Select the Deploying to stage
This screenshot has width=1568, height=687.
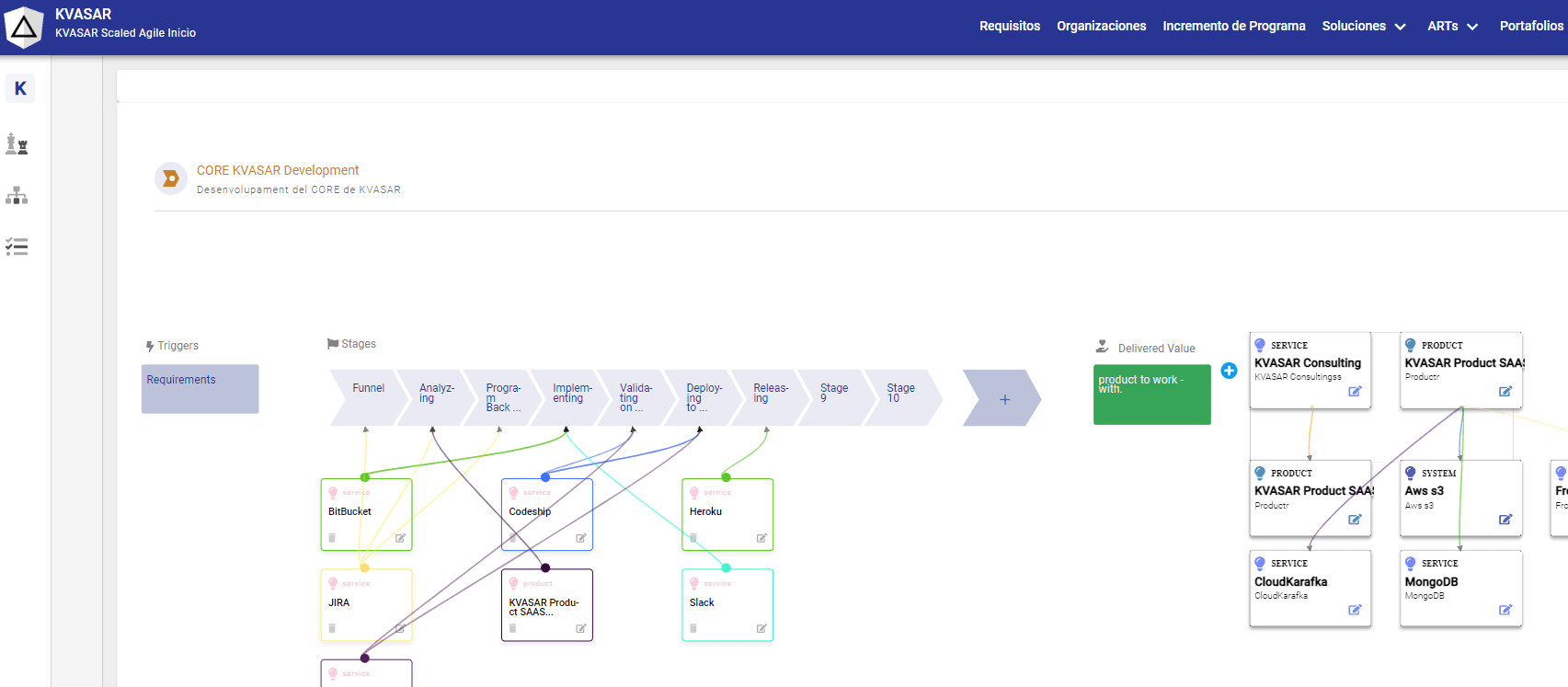tap(702, 397)
